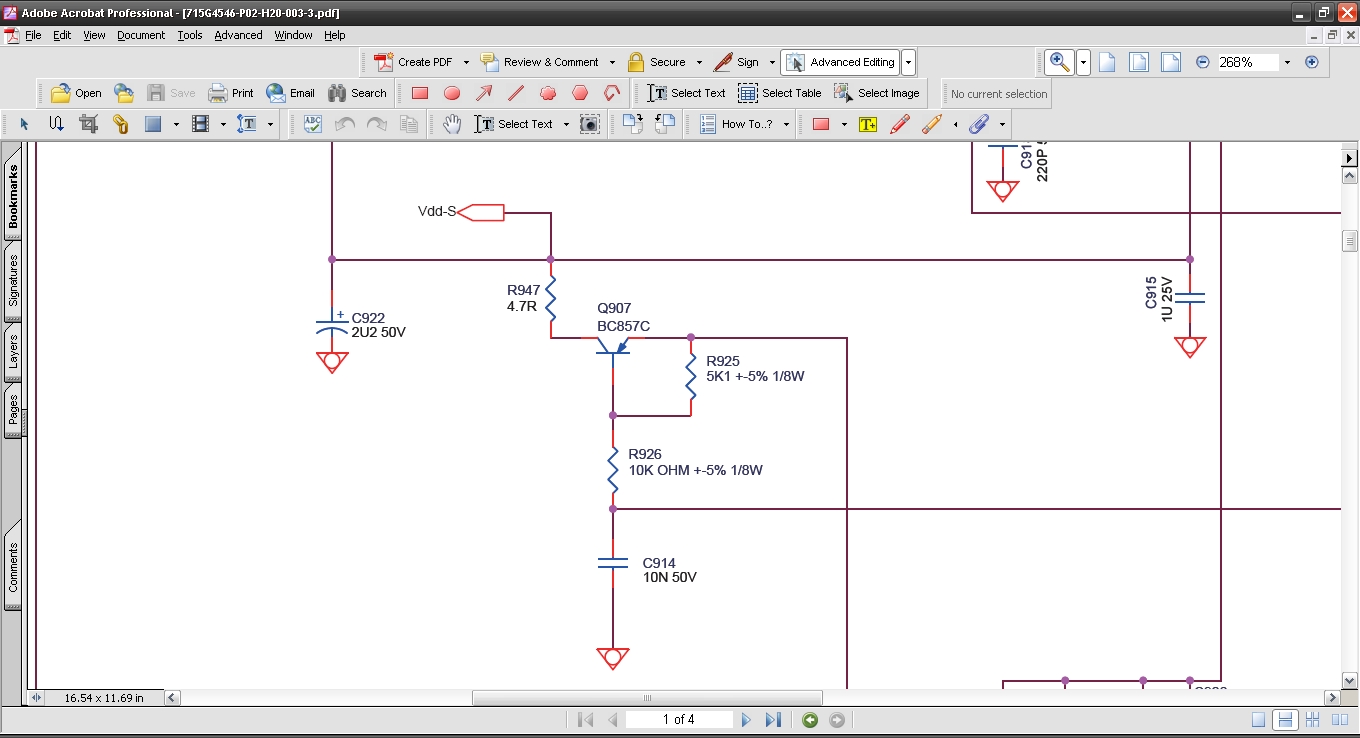Choose the Arrow drawing tool
The width and height of the screenshot is (1360, 738).
(x=484, y=93)
